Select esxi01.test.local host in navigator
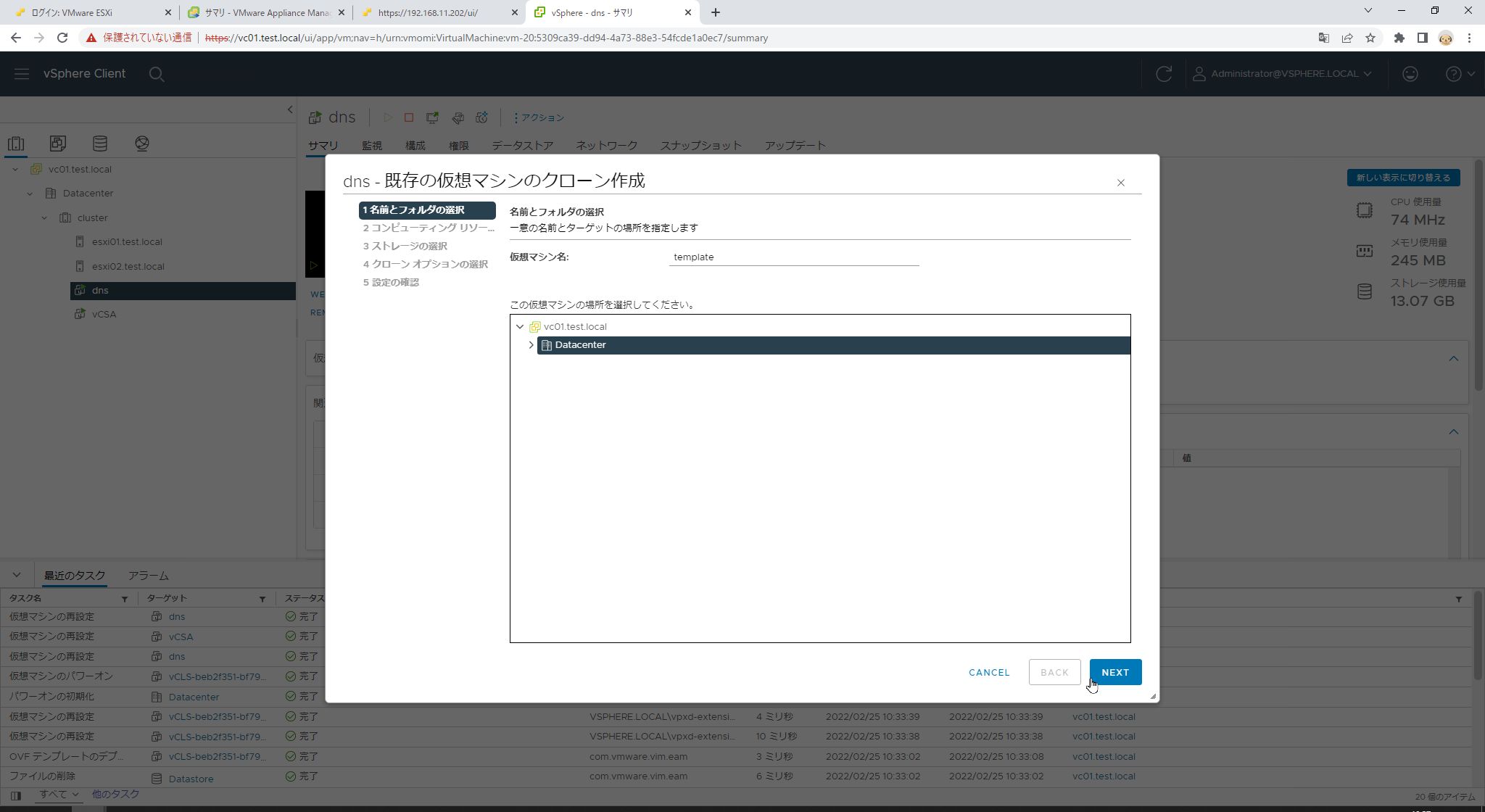Image resolution: width=1485 pixels, height=812 pixels. tap(126, 242)
